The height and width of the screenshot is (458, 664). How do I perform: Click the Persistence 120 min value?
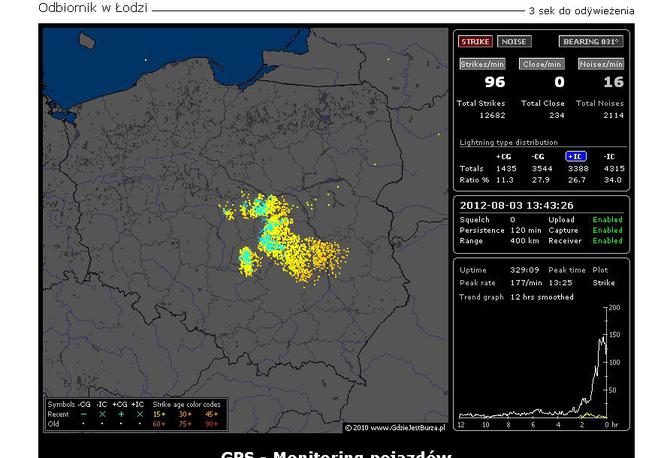(x=526, y=230)
